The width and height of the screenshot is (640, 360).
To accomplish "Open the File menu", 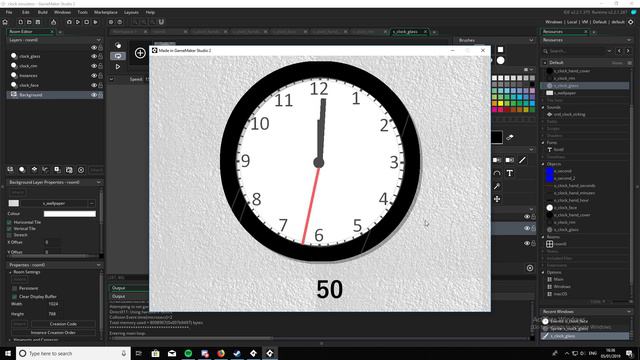I will (x=9, y=12).
